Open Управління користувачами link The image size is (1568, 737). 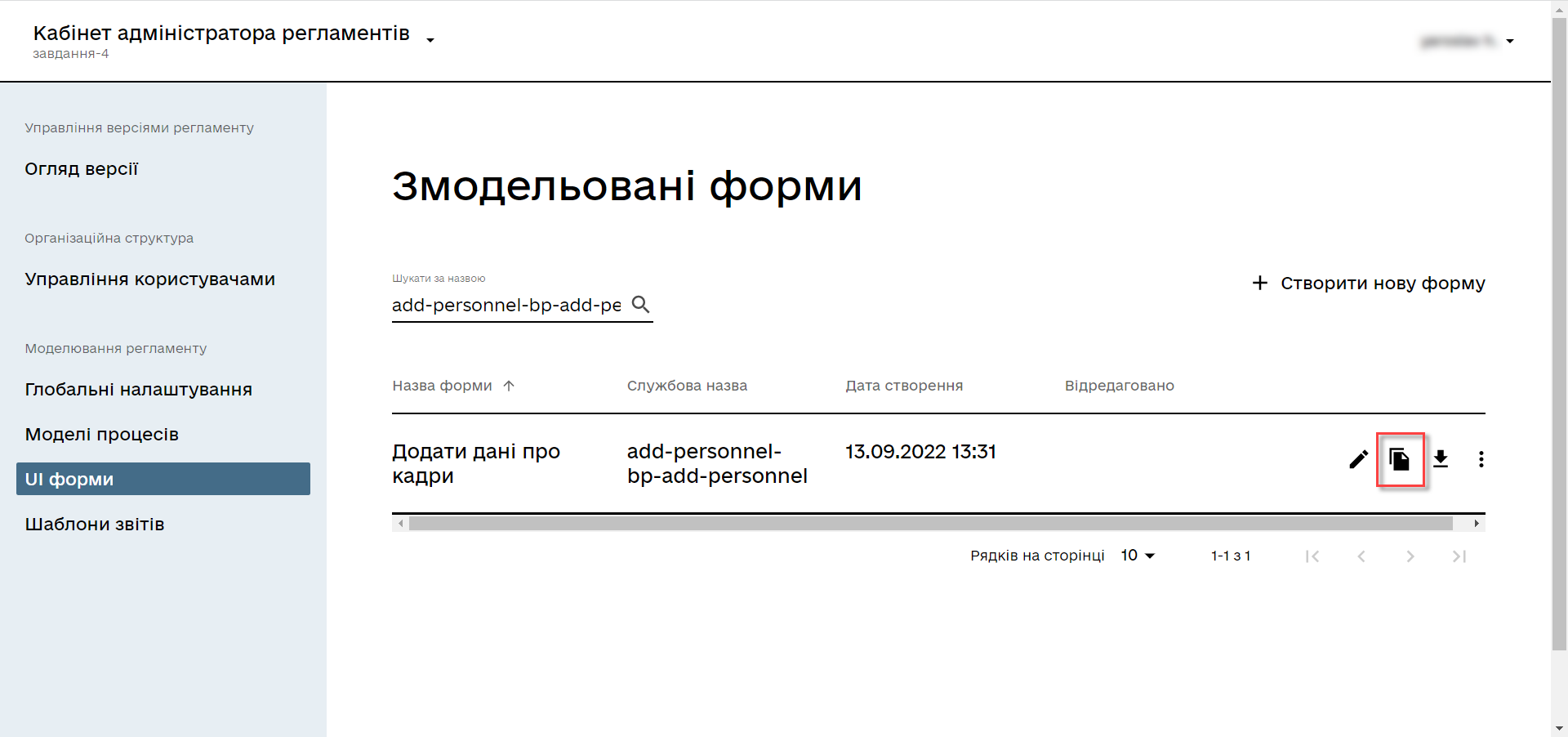[149, 279]
